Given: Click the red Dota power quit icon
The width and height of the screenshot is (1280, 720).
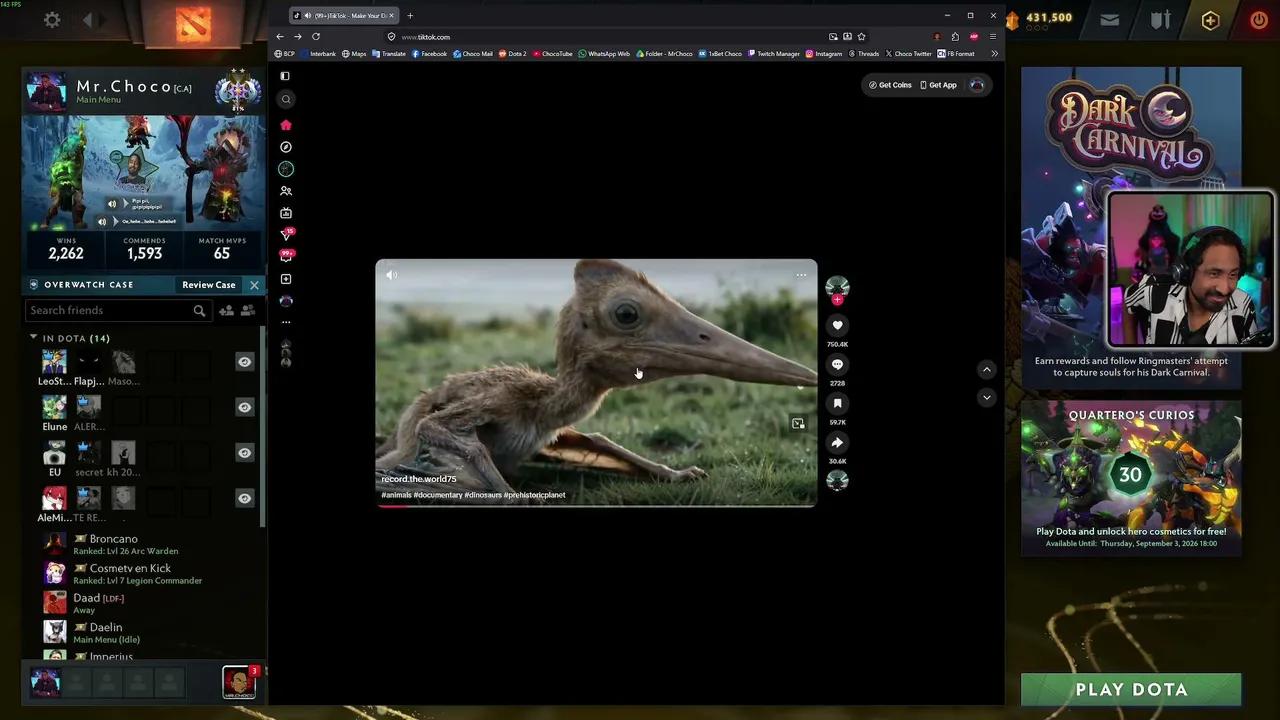Looking at the screenshot, I should [x=1258, y=19].
